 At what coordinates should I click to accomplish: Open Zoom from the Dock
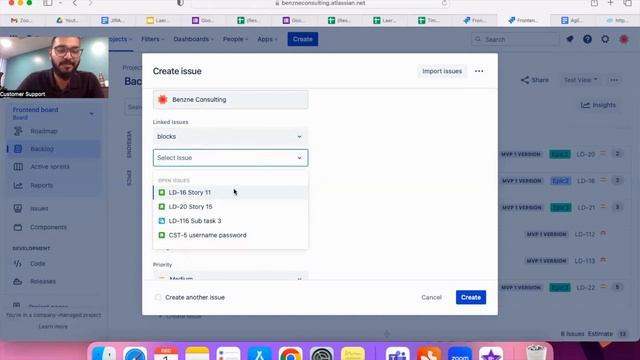pos(460,354)
